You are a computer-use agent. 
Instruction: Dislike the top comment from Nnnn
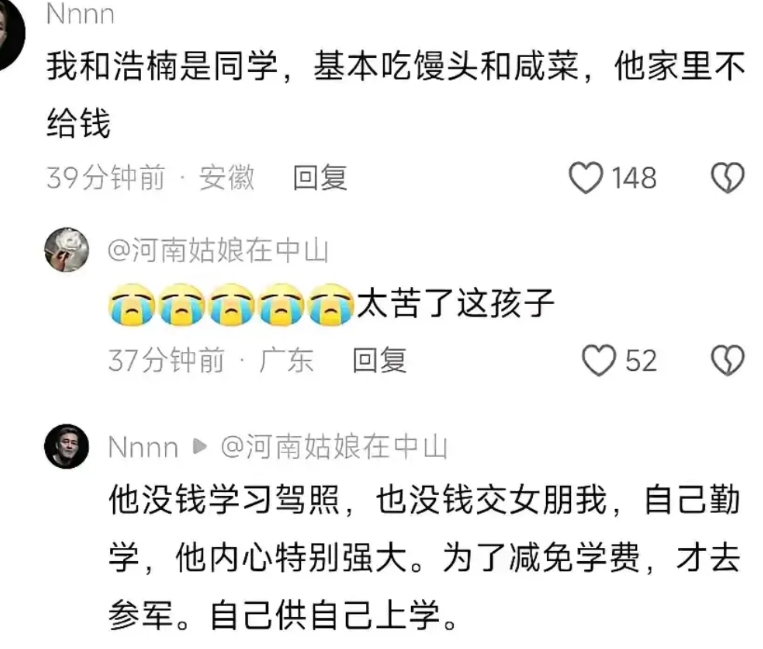(x=727, y=178)
